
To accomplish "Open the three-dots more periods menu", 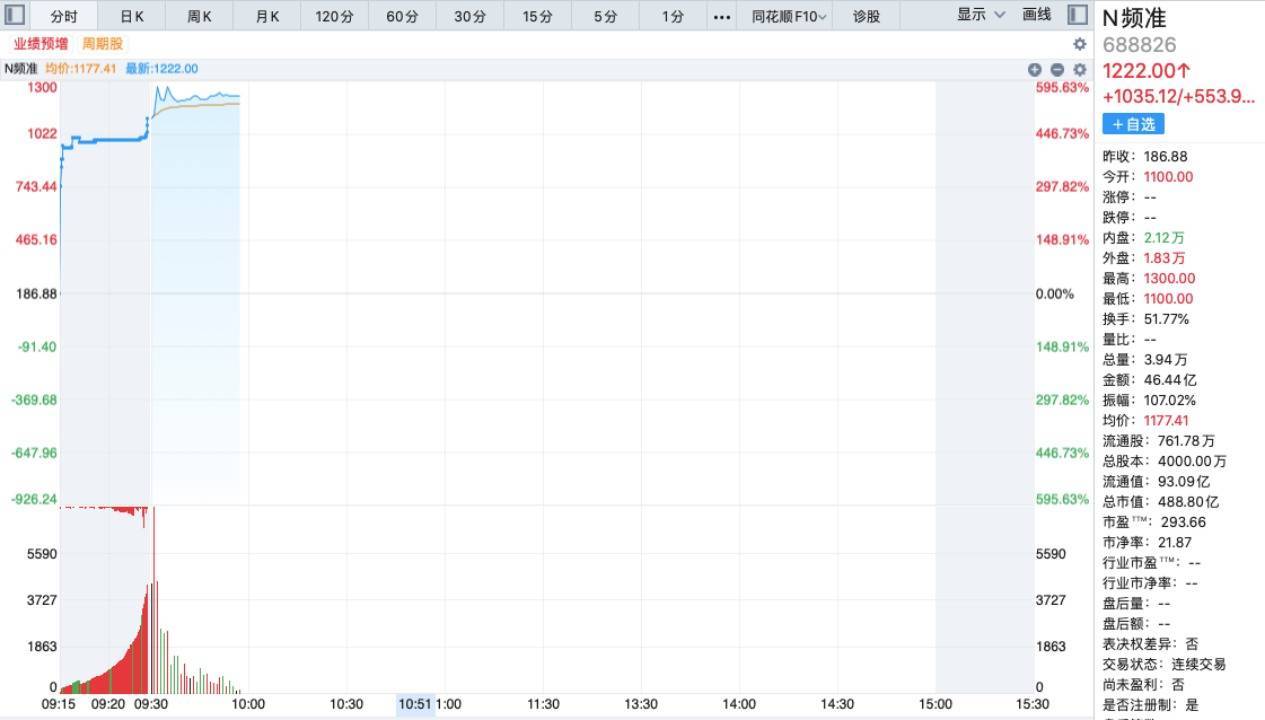I will pyautogui.click(x=722, y=16).
